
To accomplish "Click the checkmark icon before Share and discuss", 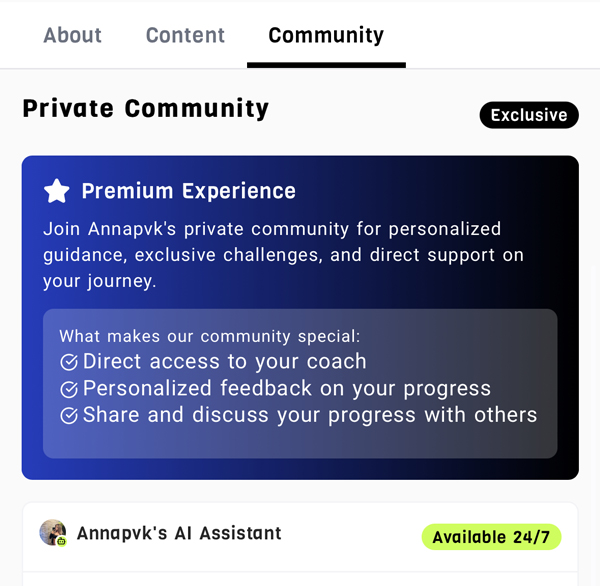I will 69,416.
